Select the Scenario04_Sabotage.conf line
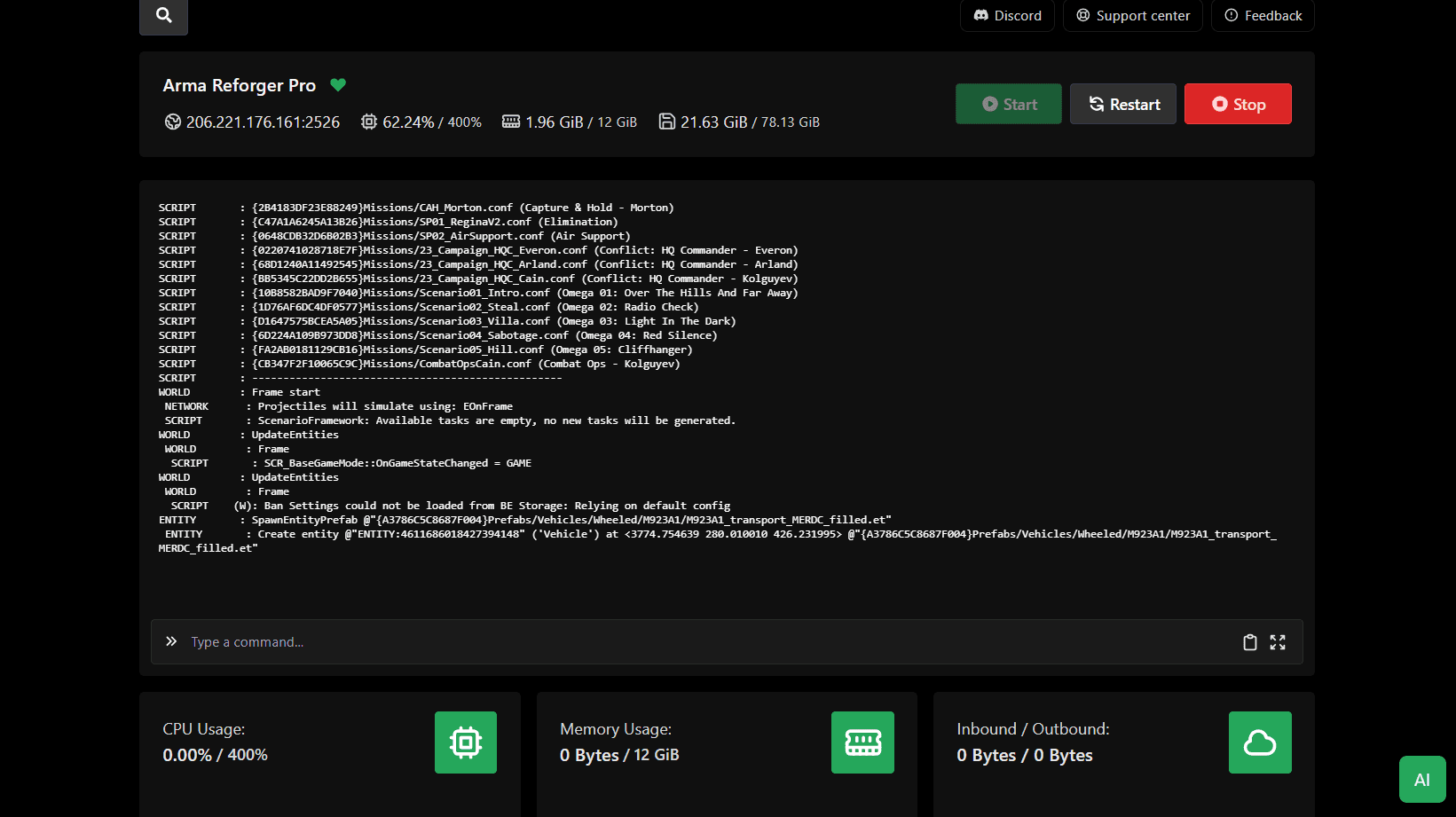This screenshot has height=817, width=1456. click(x=438, y=335)
